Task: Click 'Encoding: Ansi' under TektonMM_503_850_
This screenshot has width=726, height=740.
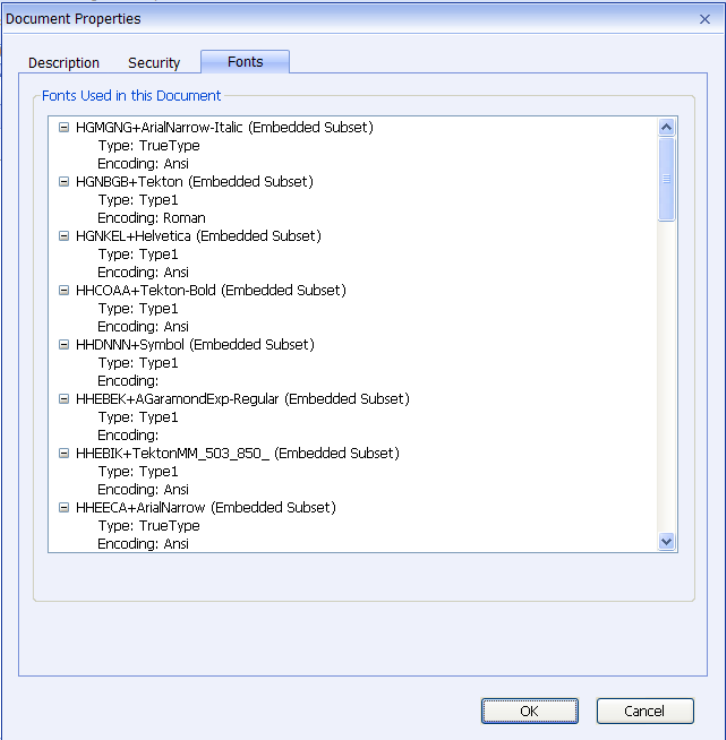Action: pyautogui.click(x=143, y=489)
